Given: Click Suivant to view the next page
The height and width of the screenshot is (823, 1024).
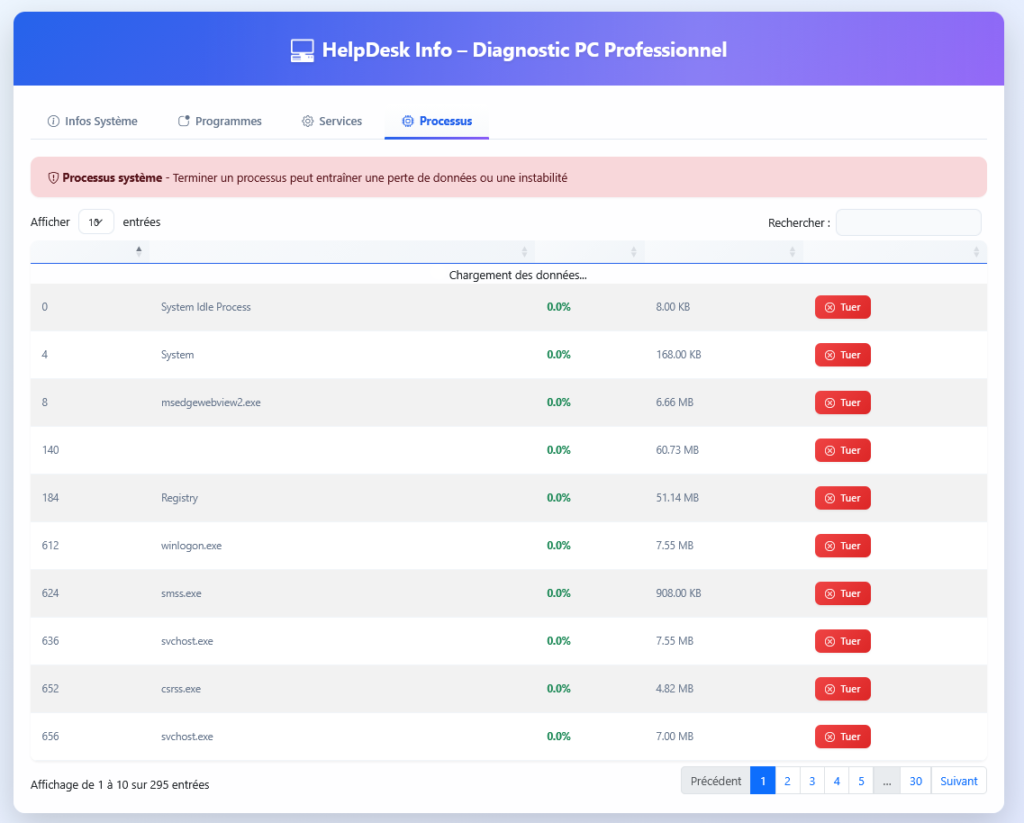Looking at the screenshot, I should 958,781.
